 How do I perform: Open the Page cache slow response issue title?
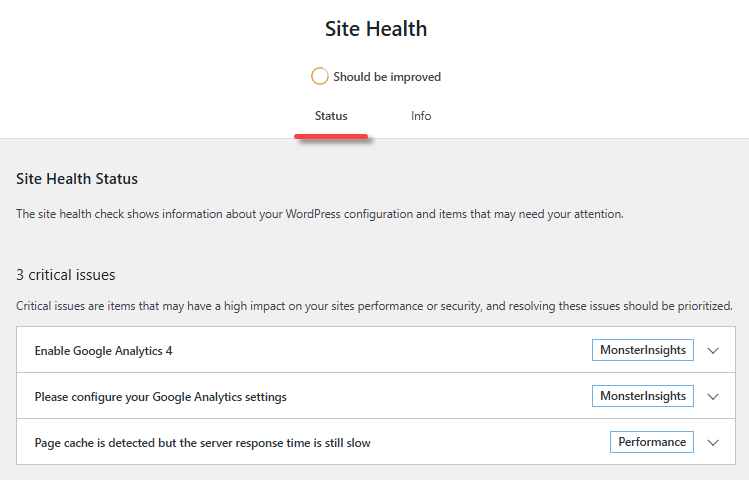(x=202, y=443)
